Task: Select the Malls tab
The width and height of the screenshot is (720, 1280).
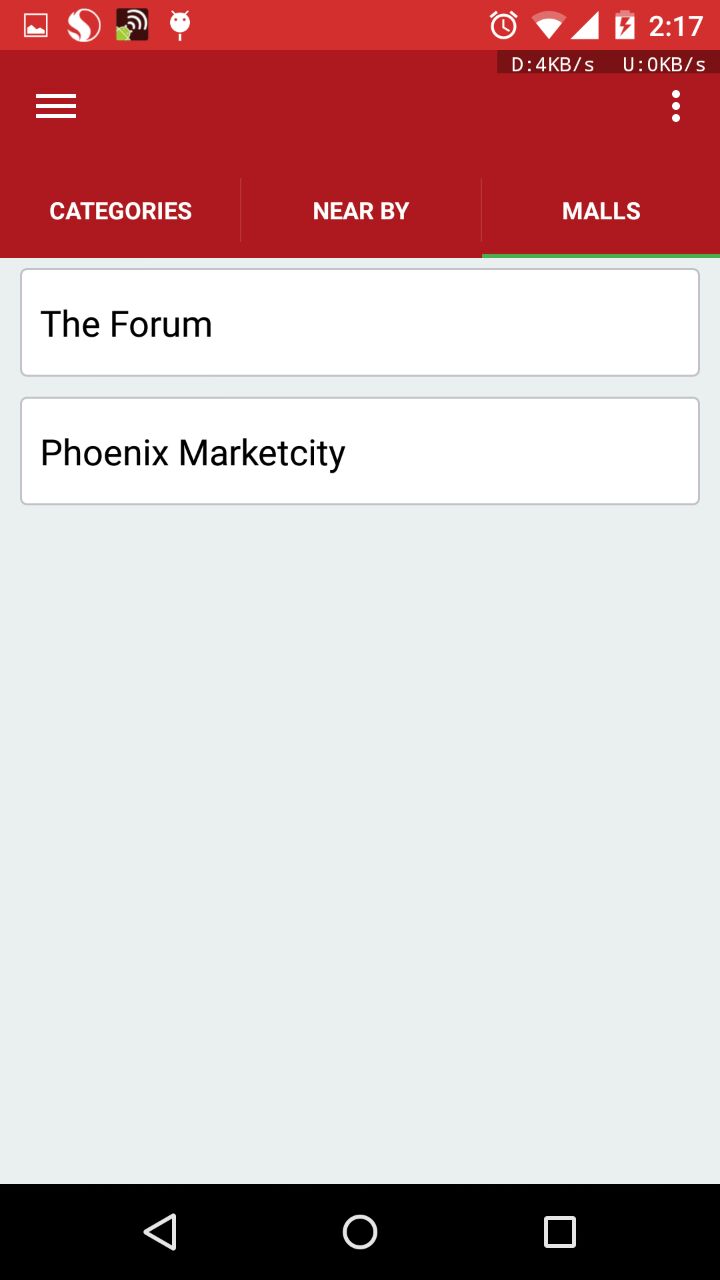Action: [601, 211]
